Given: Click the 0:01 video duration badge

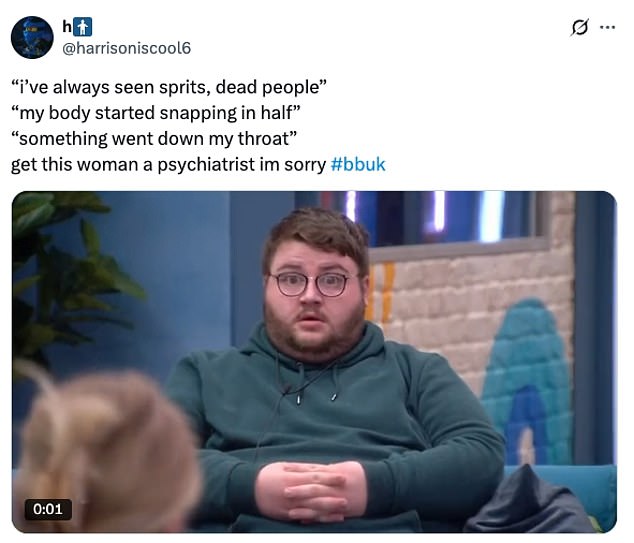Looking at the screenshot, I should [48, 509].
